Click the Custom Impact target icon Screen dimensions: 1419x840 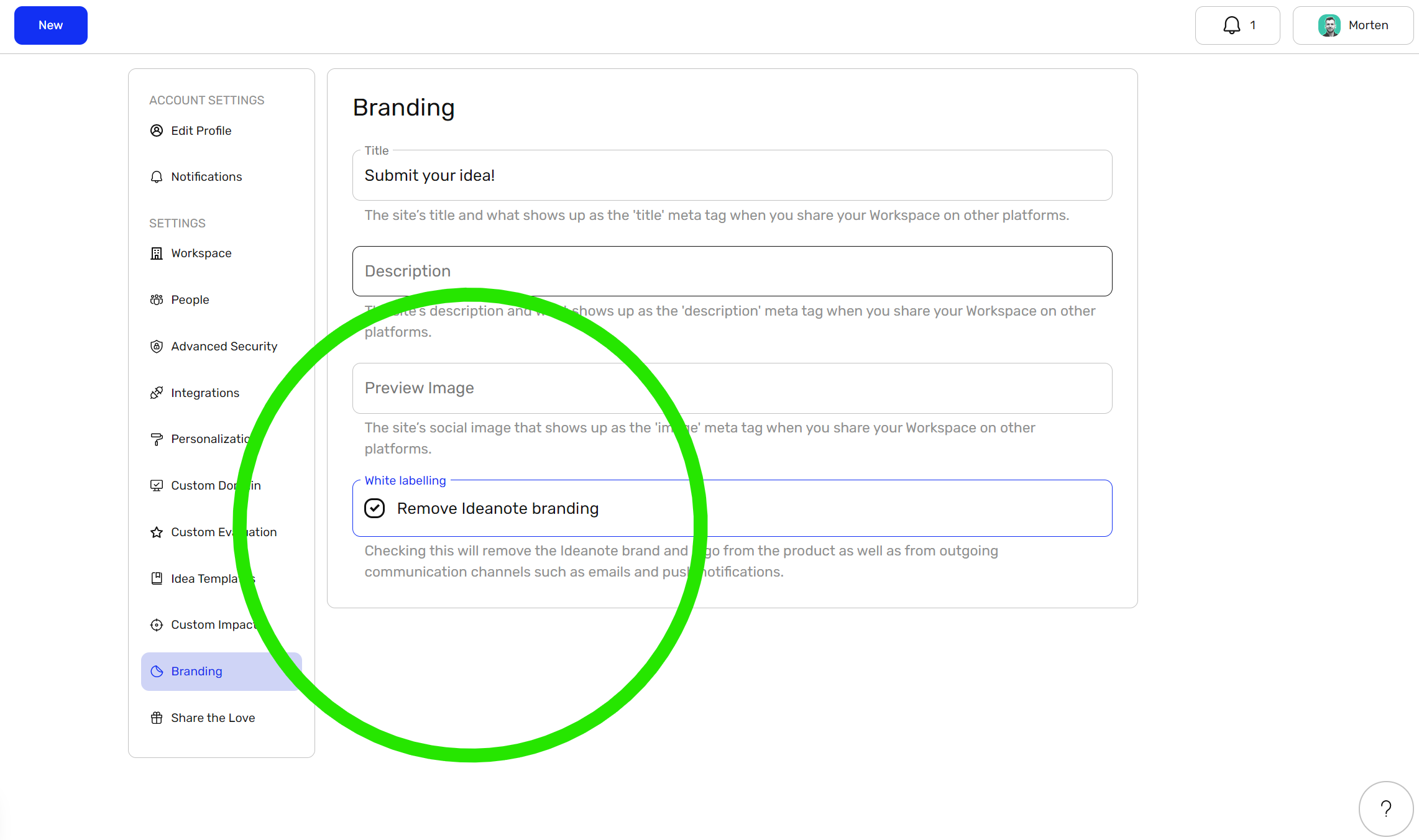(157, 625)
